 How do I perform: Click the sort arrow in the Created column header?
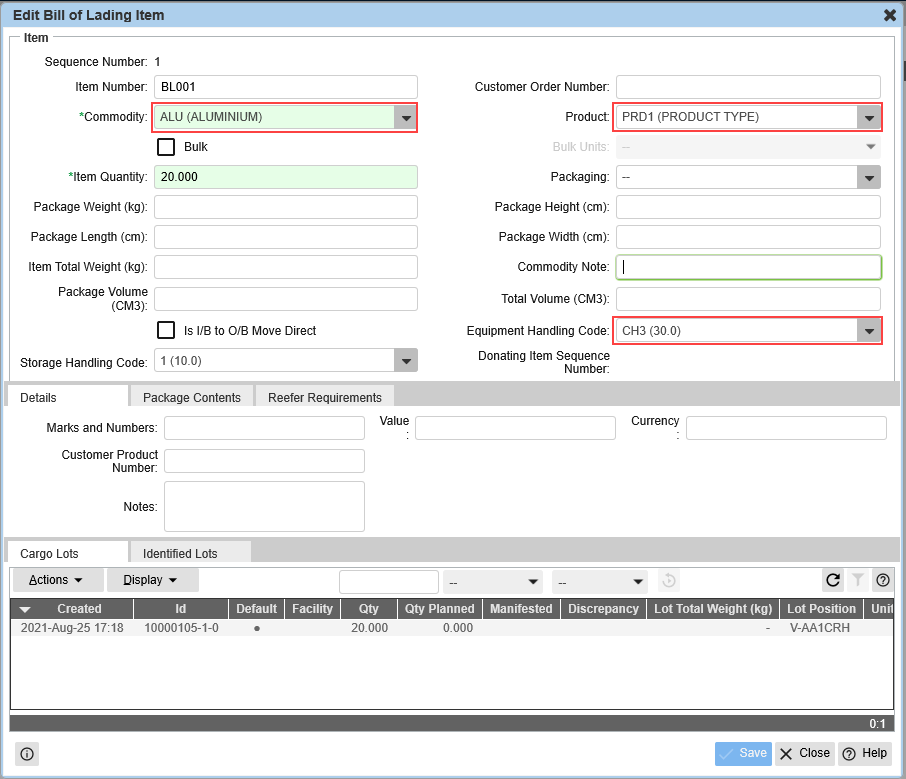click(x=25, y=609)
